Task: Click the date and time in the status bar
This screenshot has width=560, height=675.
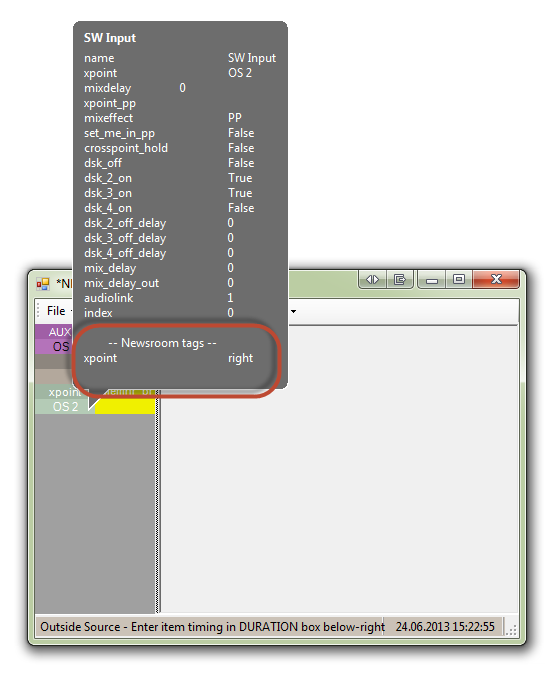Action: (445, 626)
